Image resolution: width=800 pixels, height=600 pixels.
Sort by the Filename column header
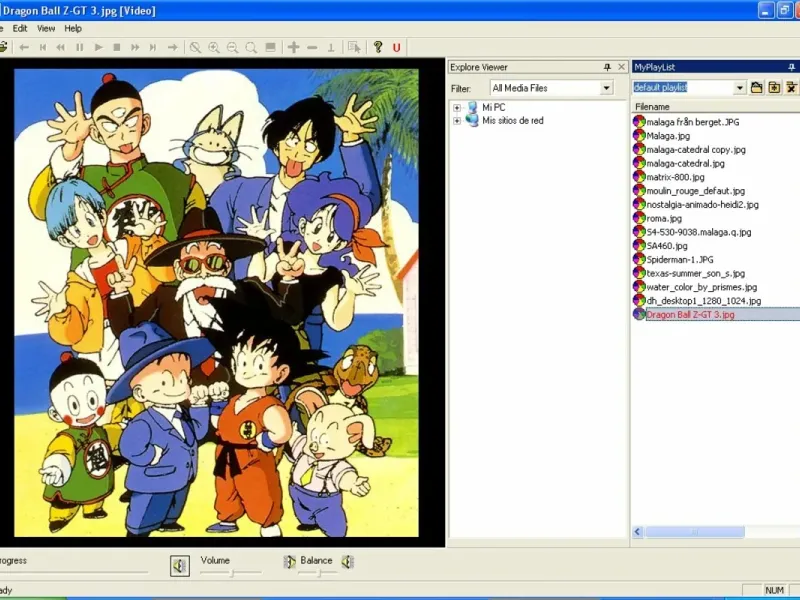[x=715, y=107]
